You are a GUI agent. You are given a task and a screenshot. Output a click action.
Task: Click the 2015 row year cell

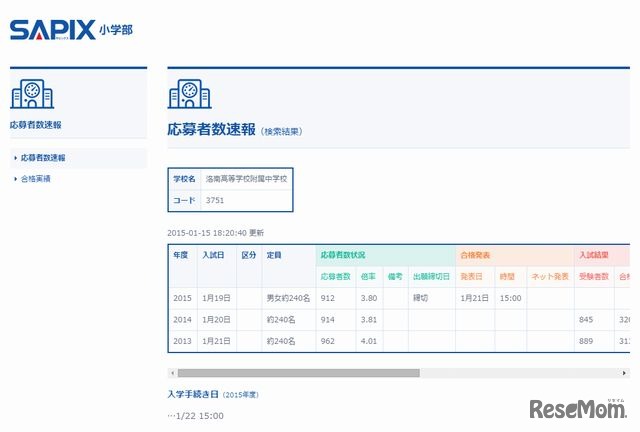pyautogui.click(x=181, y=297)
